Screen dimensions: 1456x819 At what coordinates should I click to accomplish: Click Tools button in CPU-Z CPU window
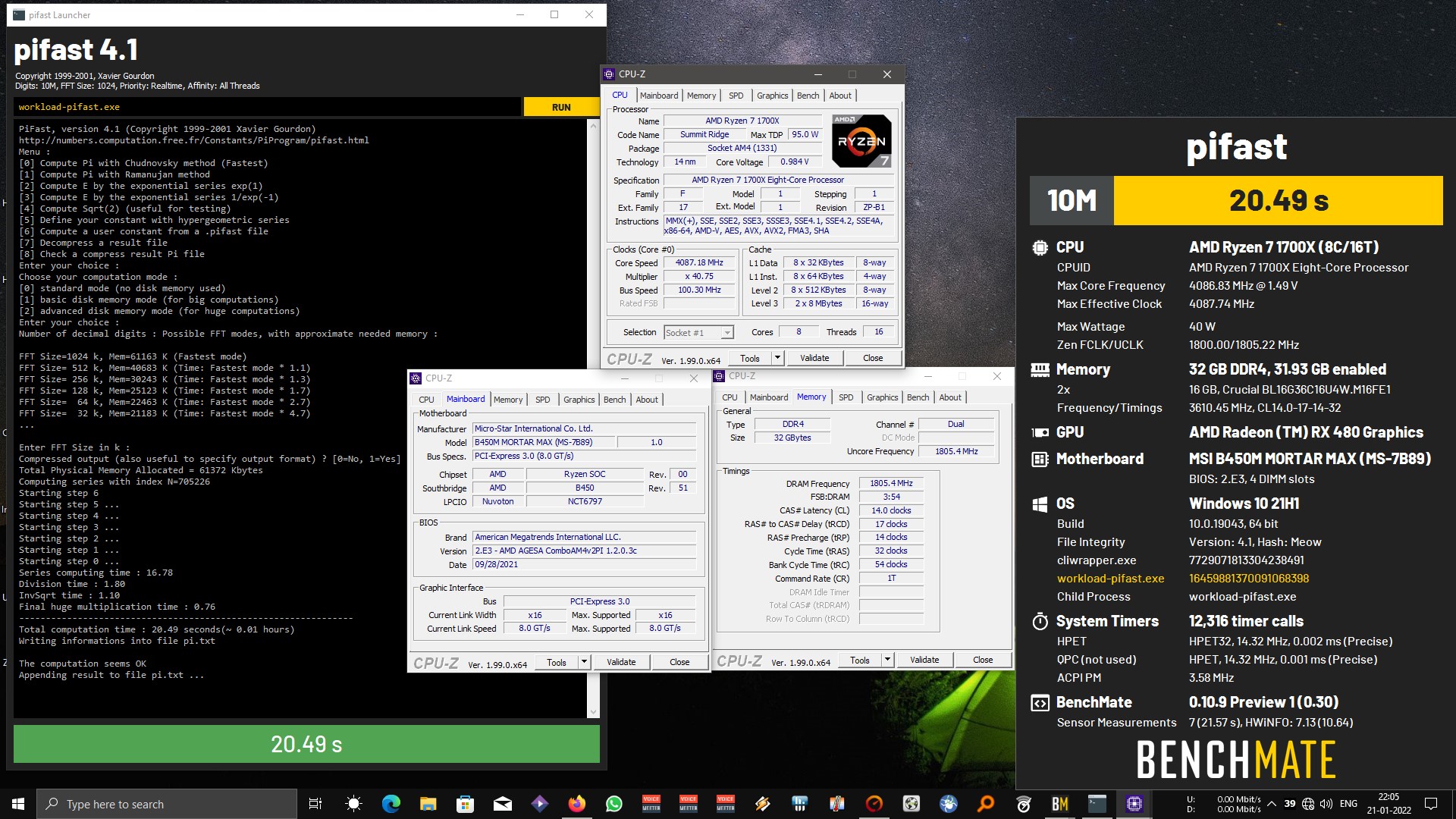point(750,358)
